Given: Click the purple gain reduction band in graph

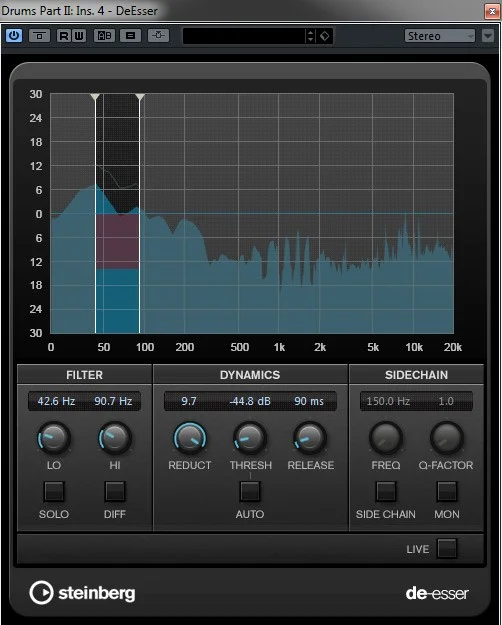Looking at the screenshot, I should point(117,242).
